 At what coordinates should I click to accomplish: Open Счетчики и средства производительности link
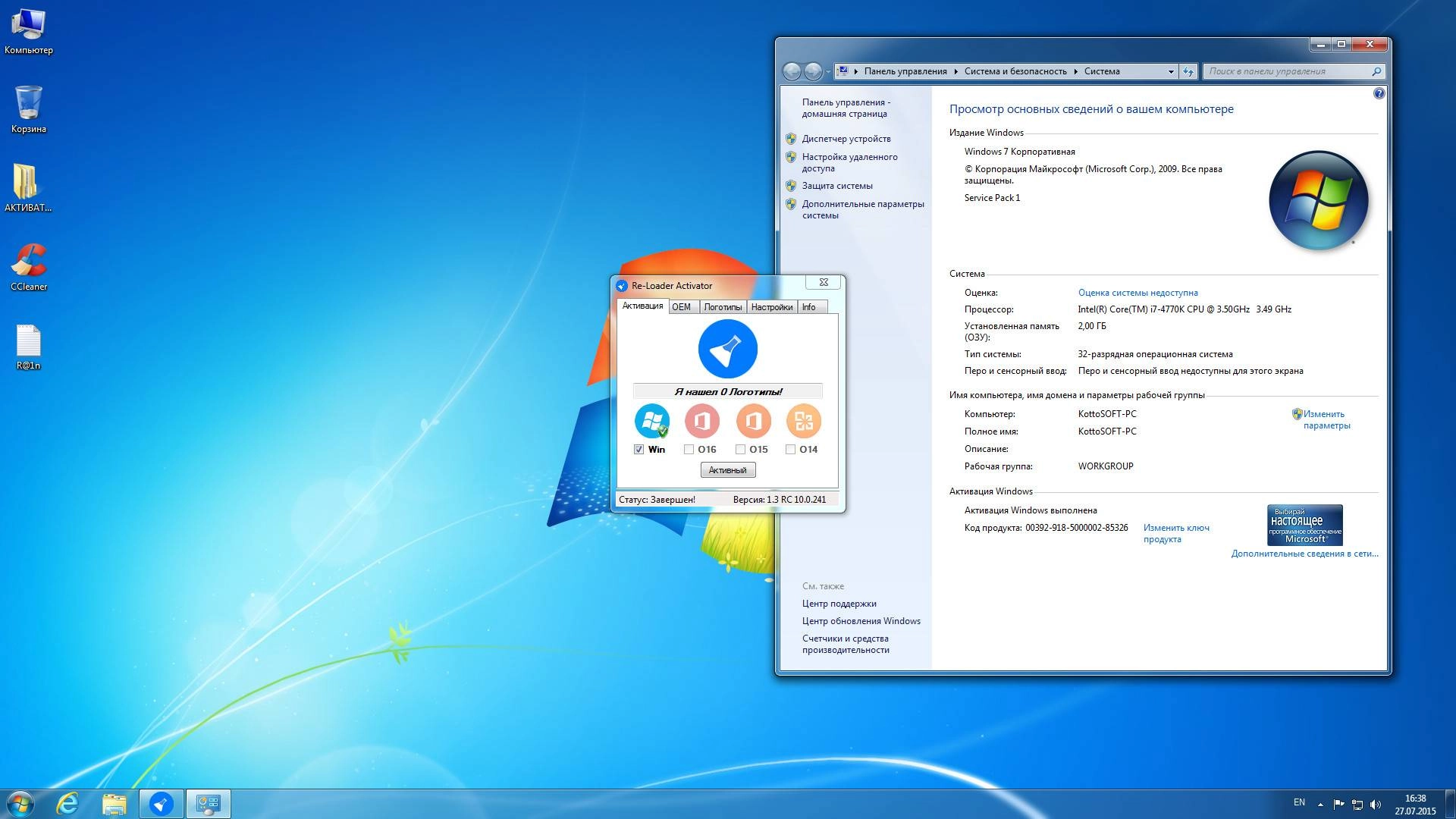tap(846, 644)
